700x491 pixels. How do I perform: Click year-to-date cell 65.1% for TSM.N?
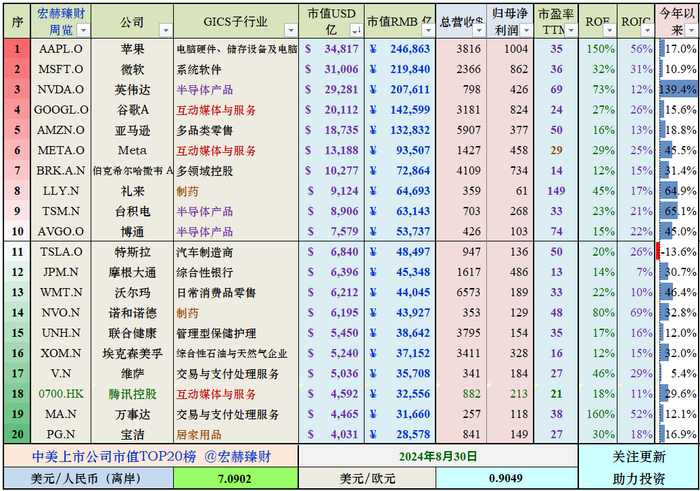click(x=678, y=211)
